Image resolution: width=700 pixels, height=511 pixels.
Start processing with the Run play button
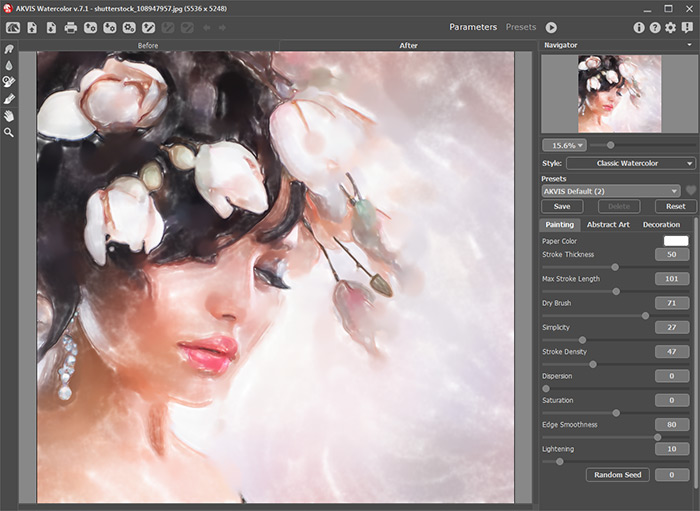click(x=551, y=28)
